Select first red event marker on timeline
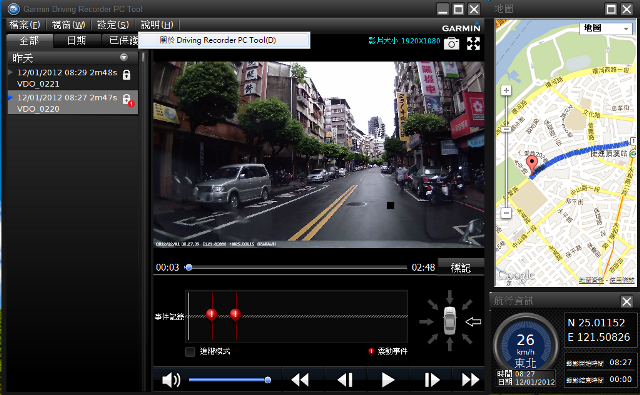640x395 pixels. (x=211, y=314)
